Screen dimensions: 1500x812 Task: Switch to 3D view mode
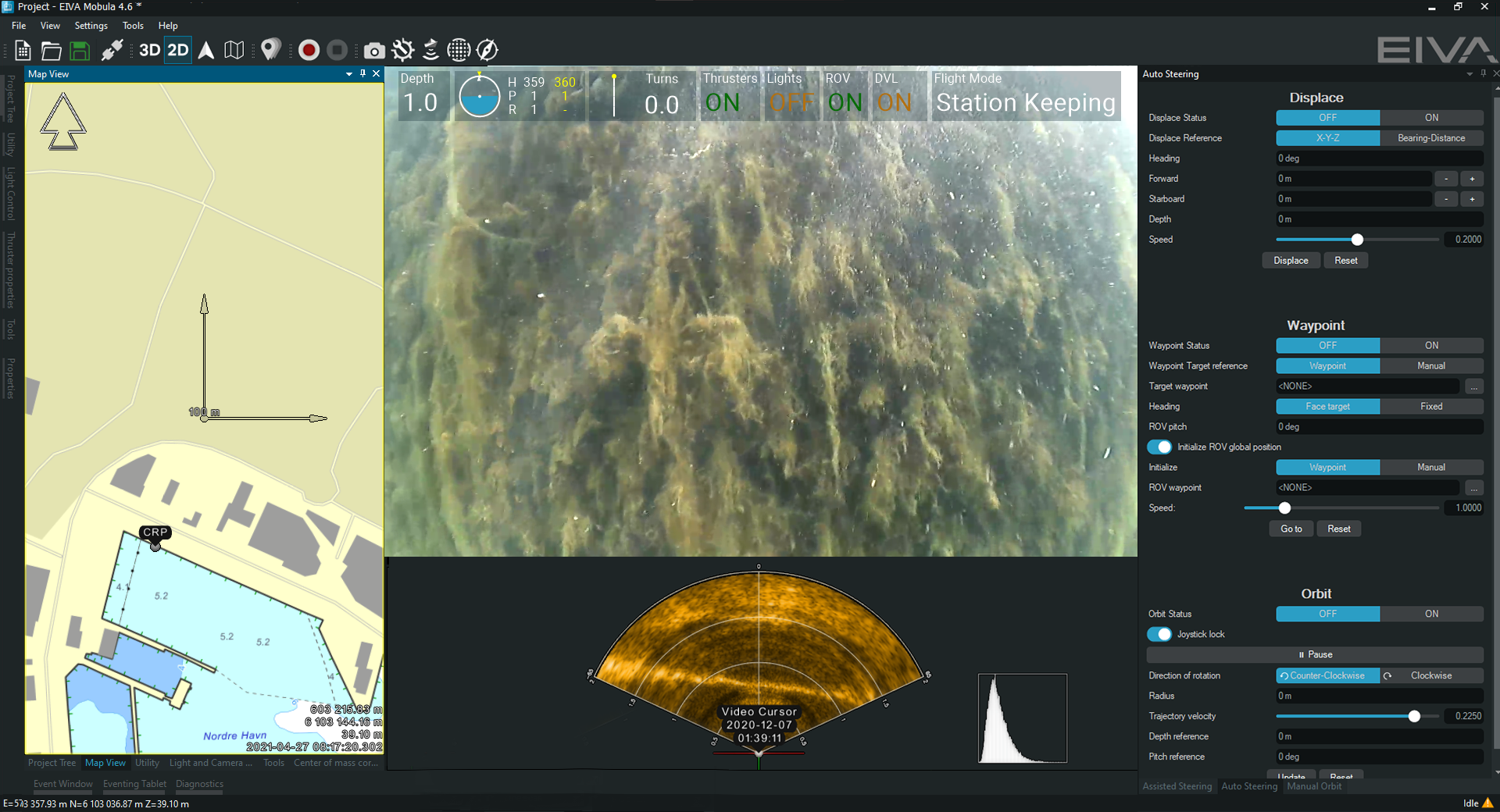(x=149, y=51)
